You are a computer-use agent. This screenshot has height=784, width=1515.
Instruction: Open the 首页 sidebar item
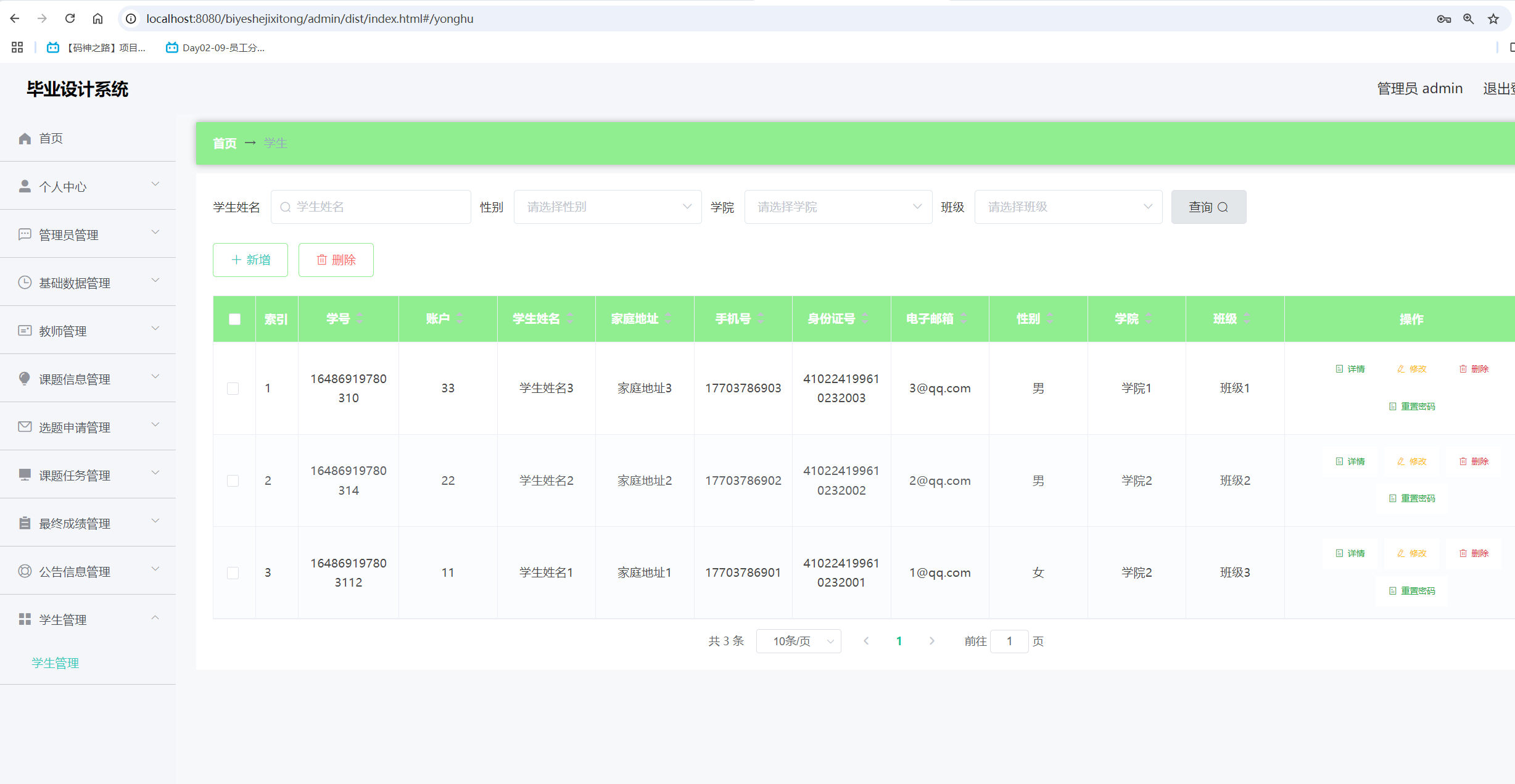(x=51, y=138)
